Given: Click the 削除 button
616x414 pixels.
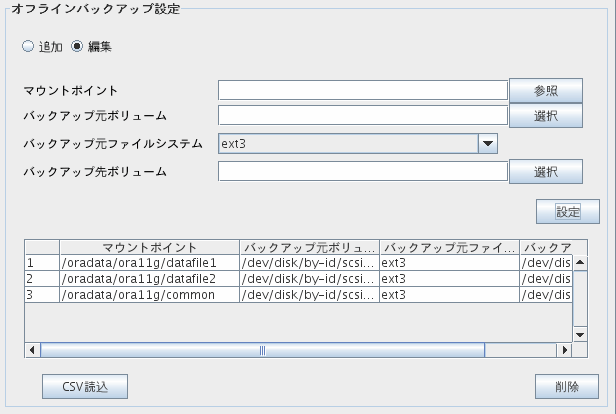Looking at the screenshot, I should tap(567, 387).
